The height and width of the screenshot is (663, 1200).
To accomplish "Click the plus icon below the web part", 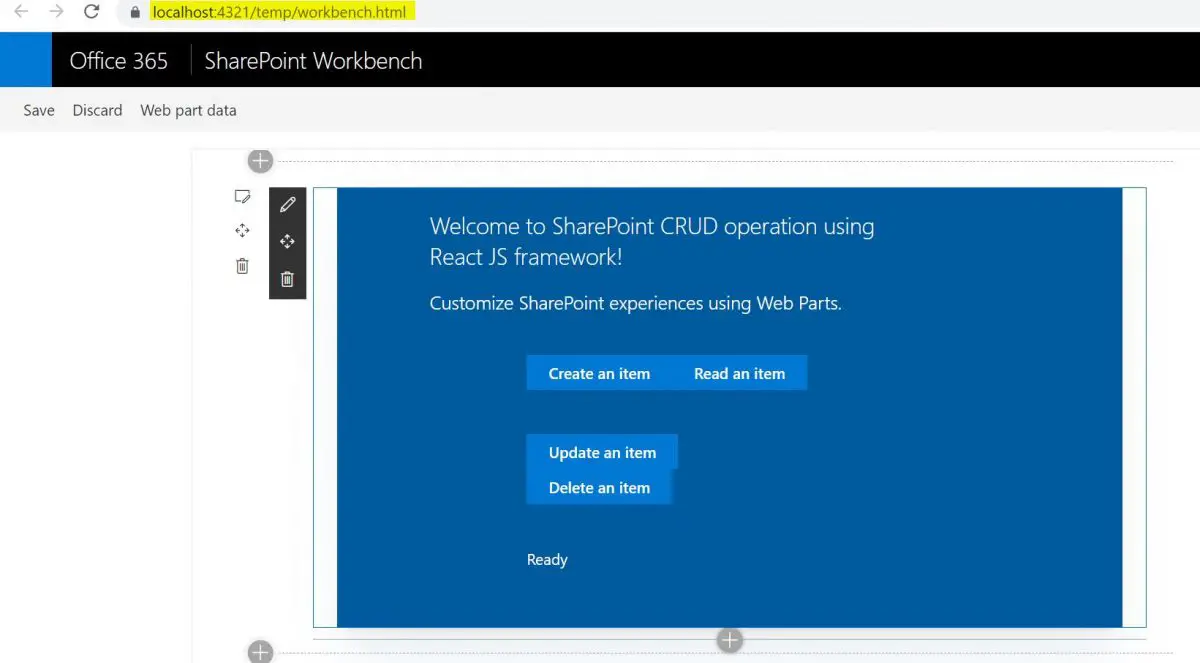I will click(729, 640).
